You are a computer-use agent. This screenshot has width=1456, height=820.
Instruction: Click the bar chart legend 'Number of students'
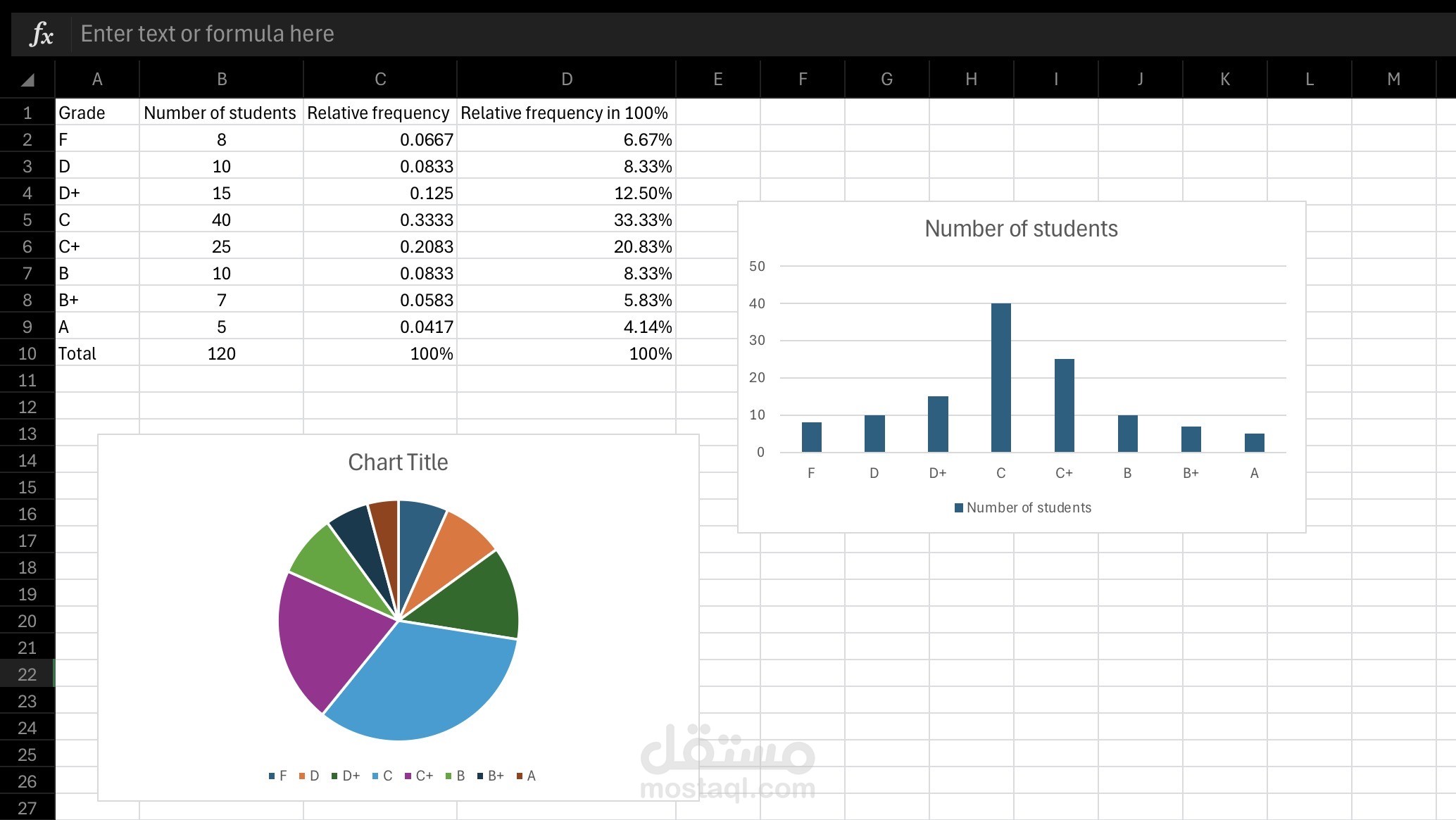1022,507
